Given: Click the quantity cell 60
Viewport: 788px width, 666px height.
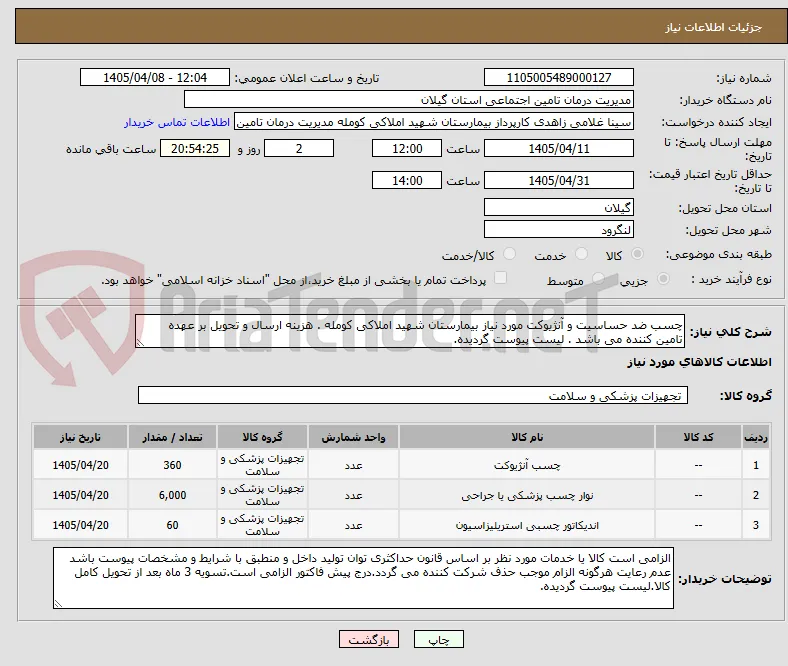Looking at the screenshot, I should [x=172, y=525].
